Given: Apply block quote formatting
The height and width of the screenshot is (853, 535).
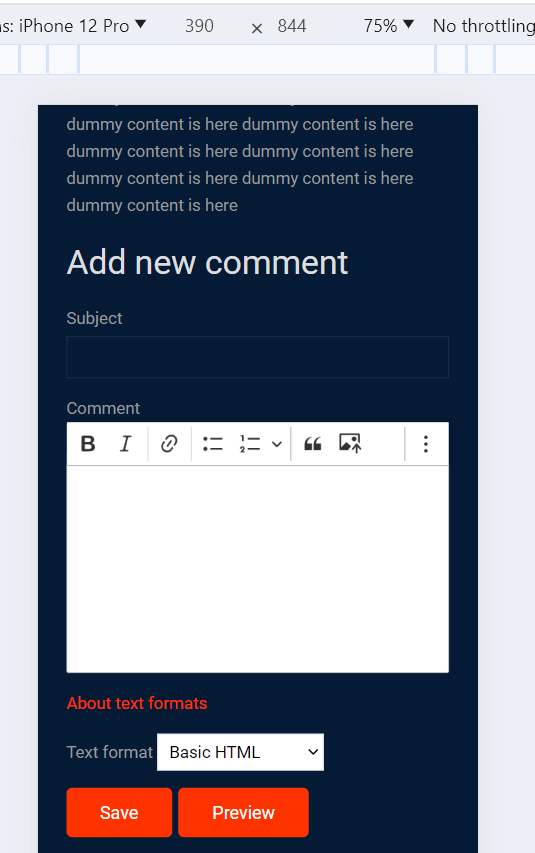Looking at the screenshot, I should tap(312, 444).
